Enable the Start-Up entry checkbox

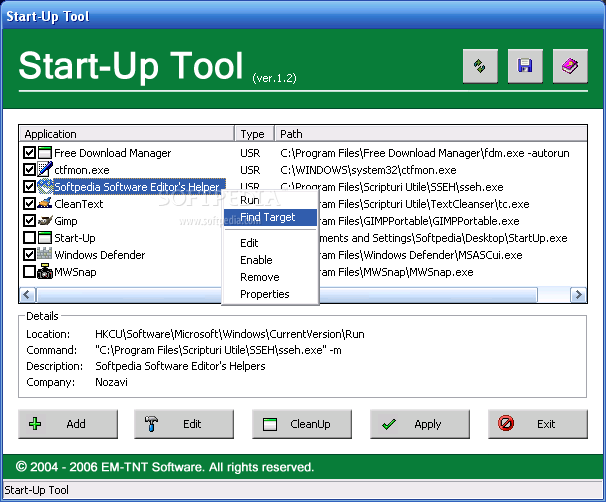29,238
